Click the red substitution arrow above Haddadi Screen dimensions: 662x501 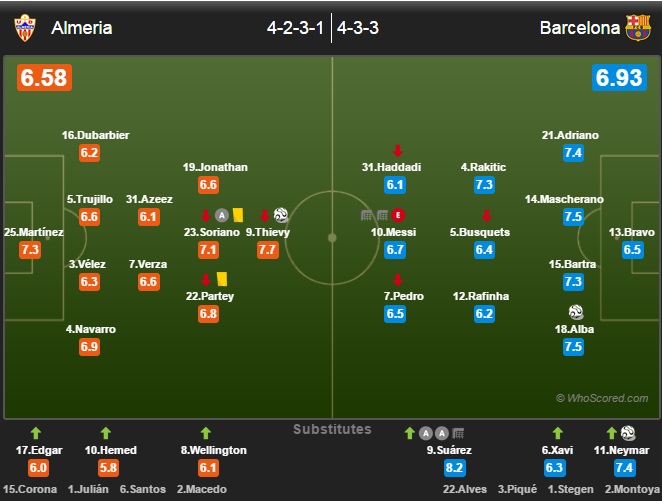point(397,150)
